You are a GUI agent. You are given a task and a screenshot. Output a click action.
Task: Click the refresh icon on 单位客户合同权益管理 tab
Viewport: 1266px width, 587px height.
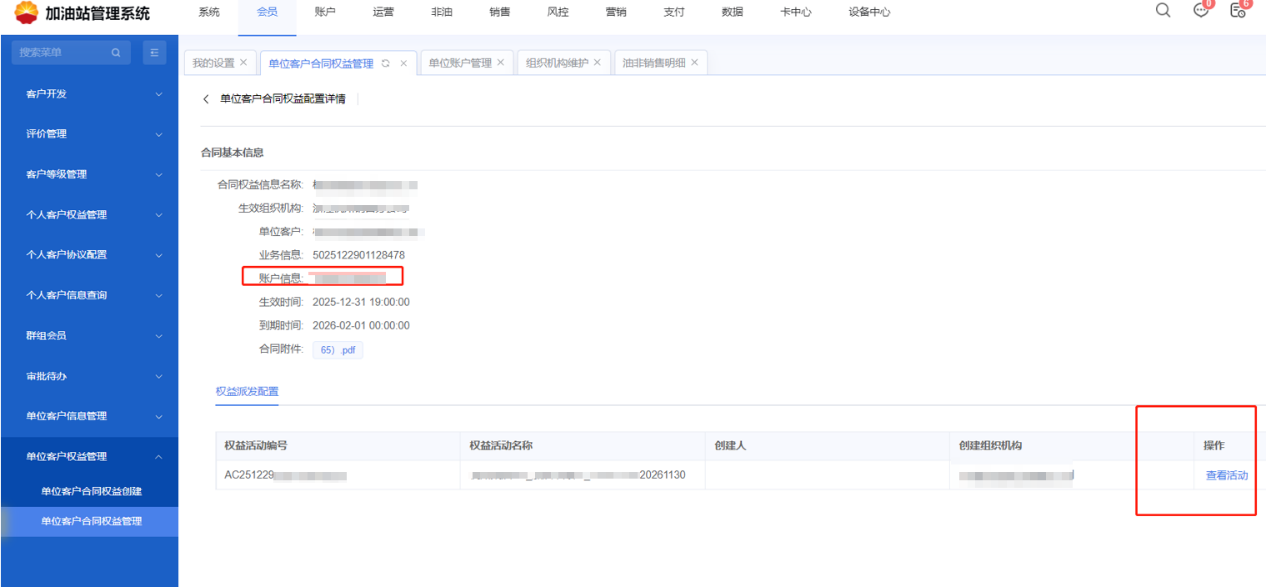point(386,63)
